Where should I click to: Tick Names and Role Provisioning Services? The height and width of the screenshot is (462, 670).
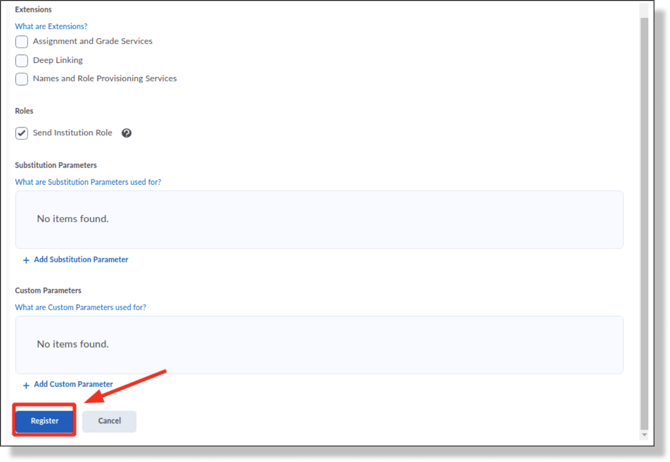click(x=21, y=79)
